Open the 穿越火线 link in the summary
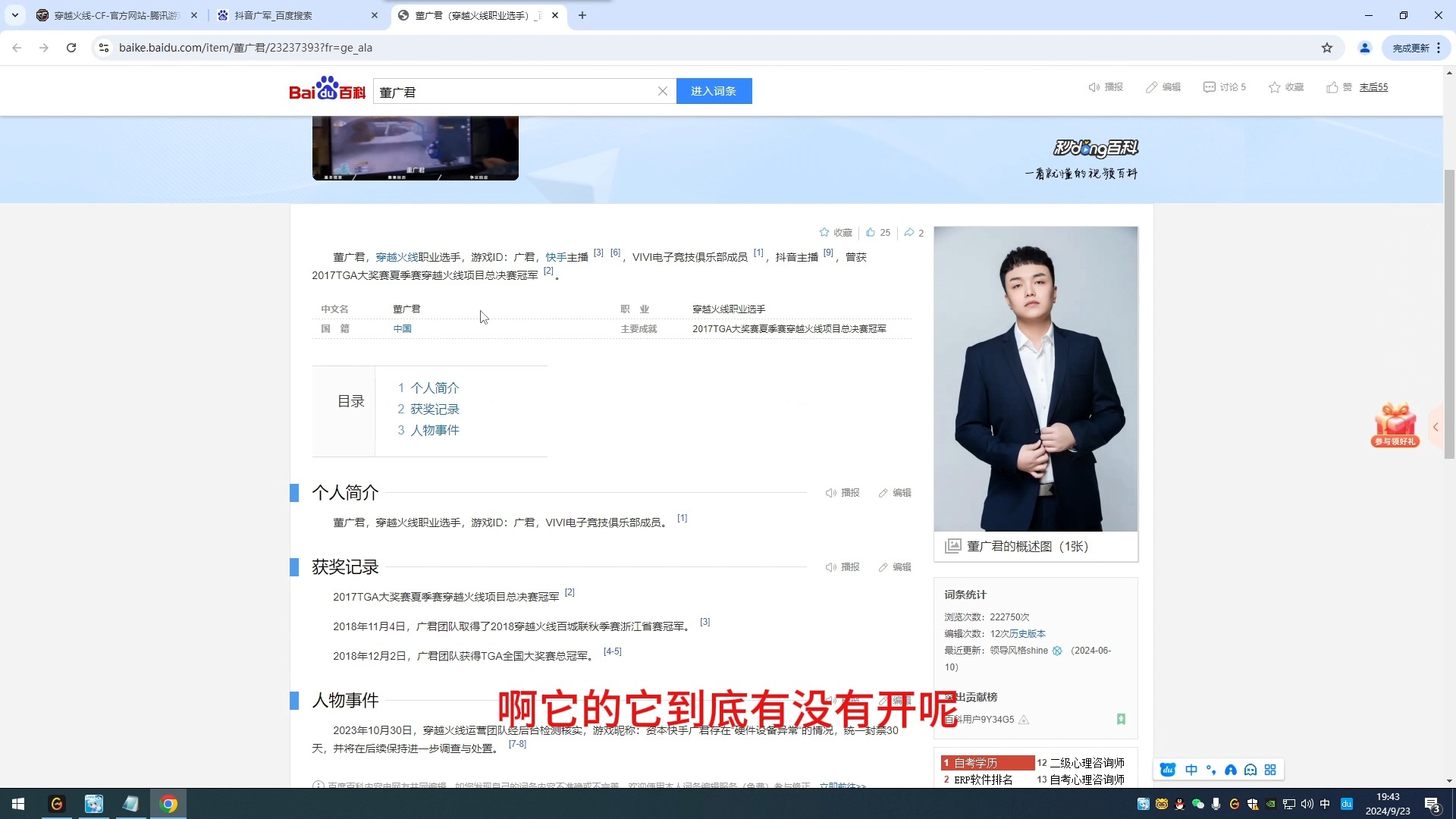The image size is (1456, 819). click(397, 257)
